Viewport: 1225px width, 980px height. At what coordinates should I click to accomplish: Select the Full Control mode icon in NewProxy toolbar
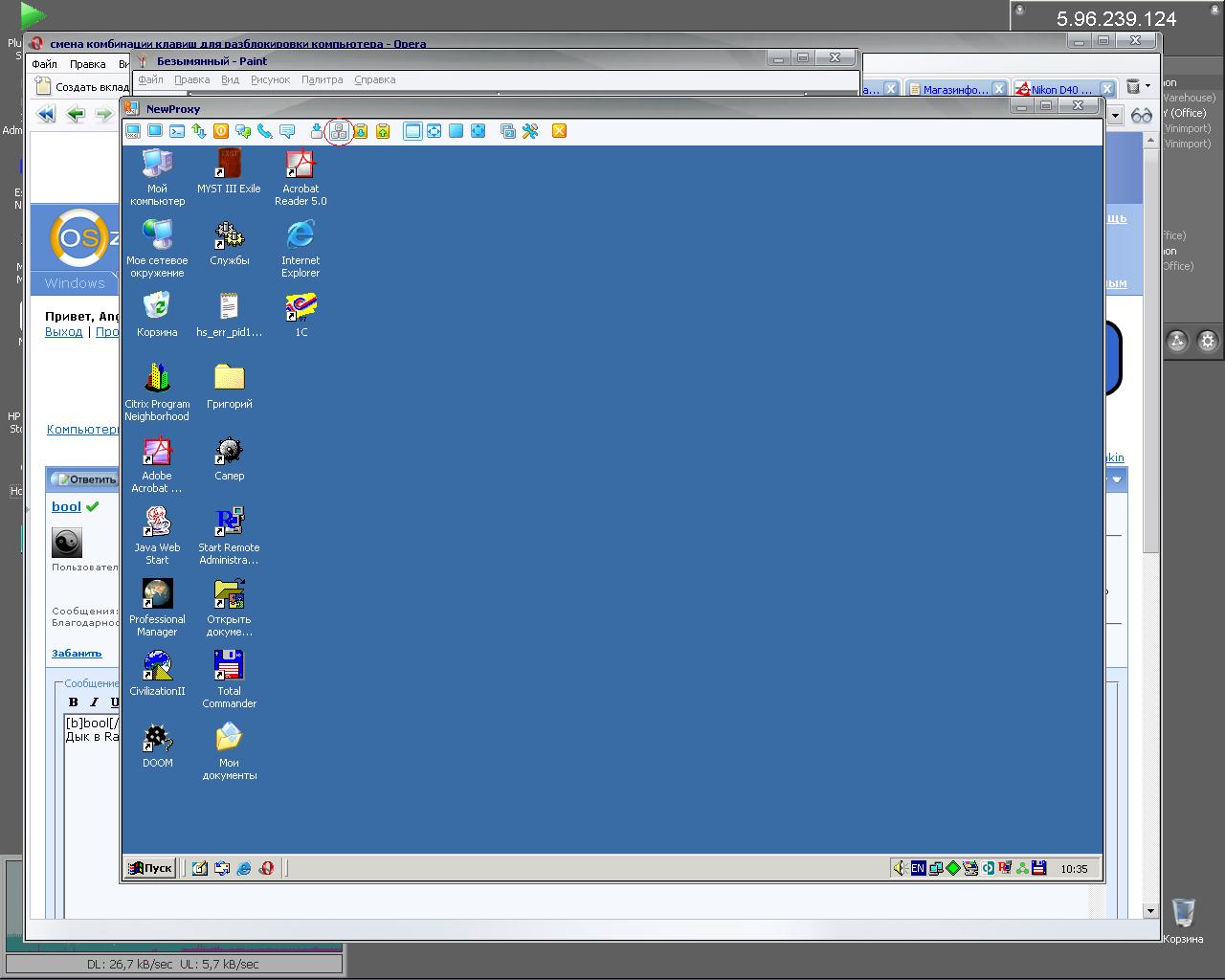pyautogui.click(x=133, y=131)
